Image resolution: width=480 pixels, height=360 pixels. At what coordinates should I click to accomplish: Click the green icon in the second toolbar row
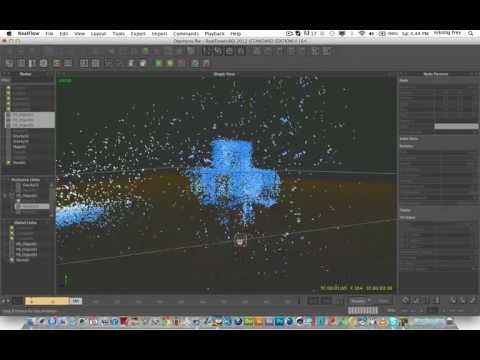click(159, 63)
